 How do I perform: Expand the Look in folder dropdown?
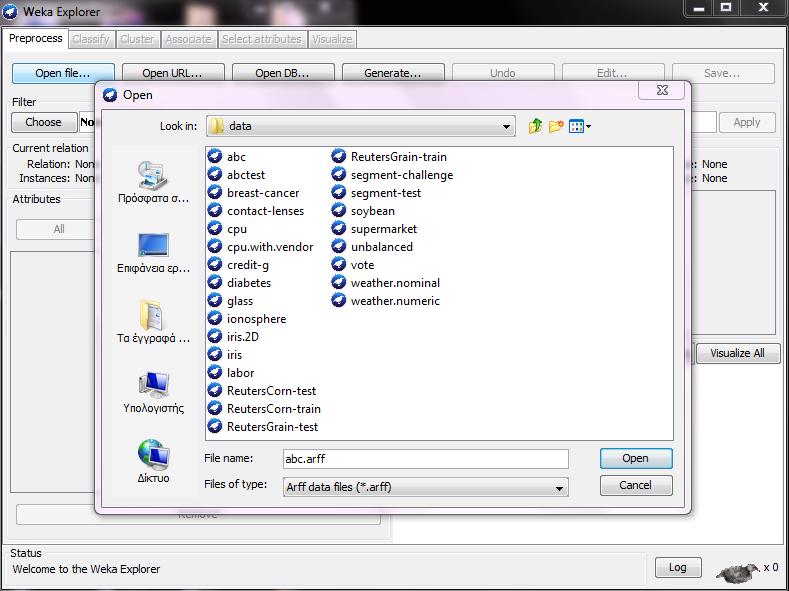coord(506,126)
